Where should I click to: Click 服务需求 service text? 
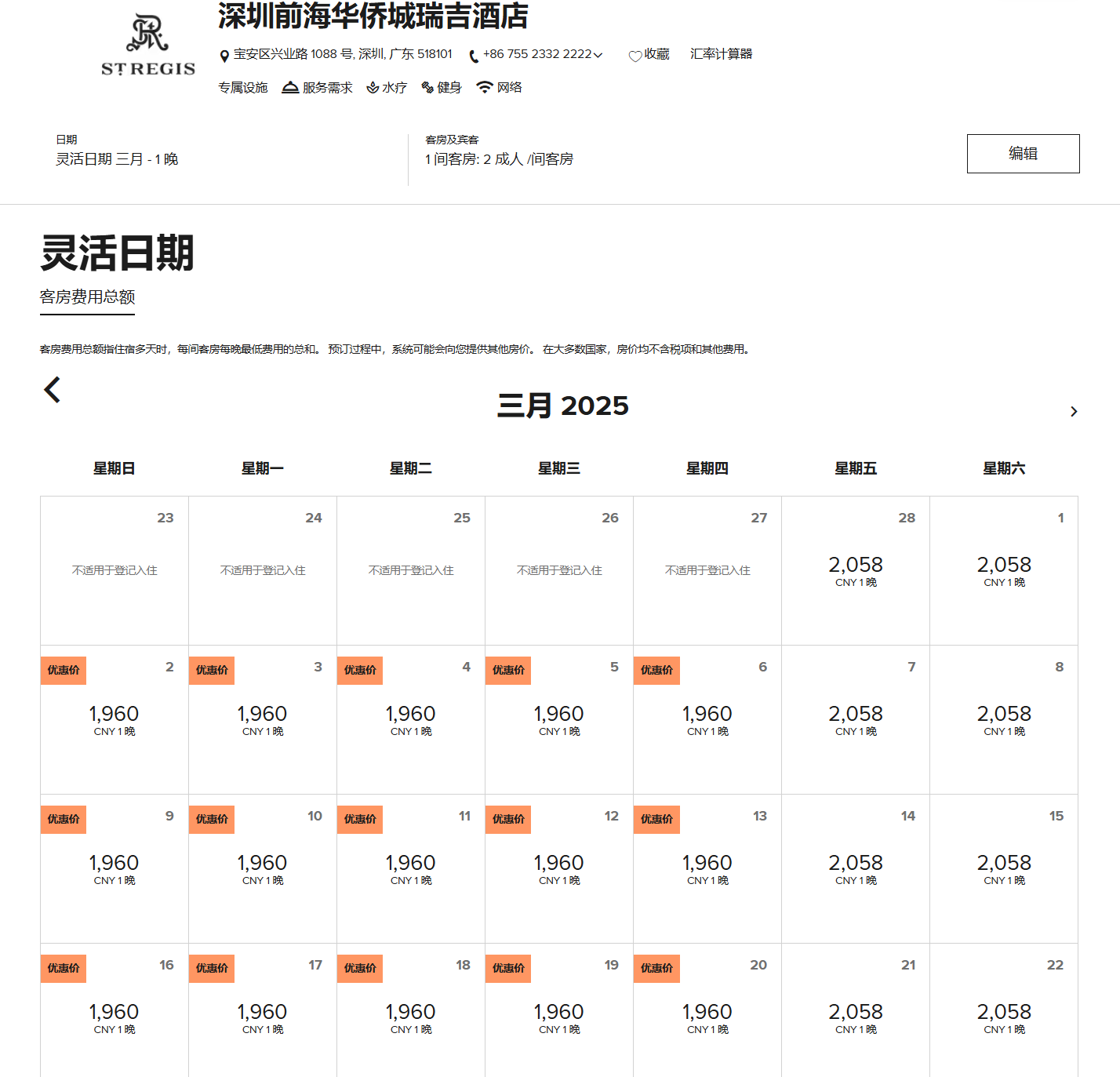tap(328, 87)
